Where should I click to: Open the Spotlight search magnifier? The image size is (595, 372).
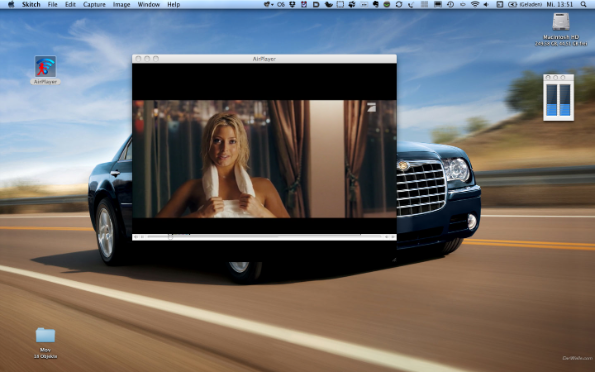pyautogui.click(x=584, y=5)
